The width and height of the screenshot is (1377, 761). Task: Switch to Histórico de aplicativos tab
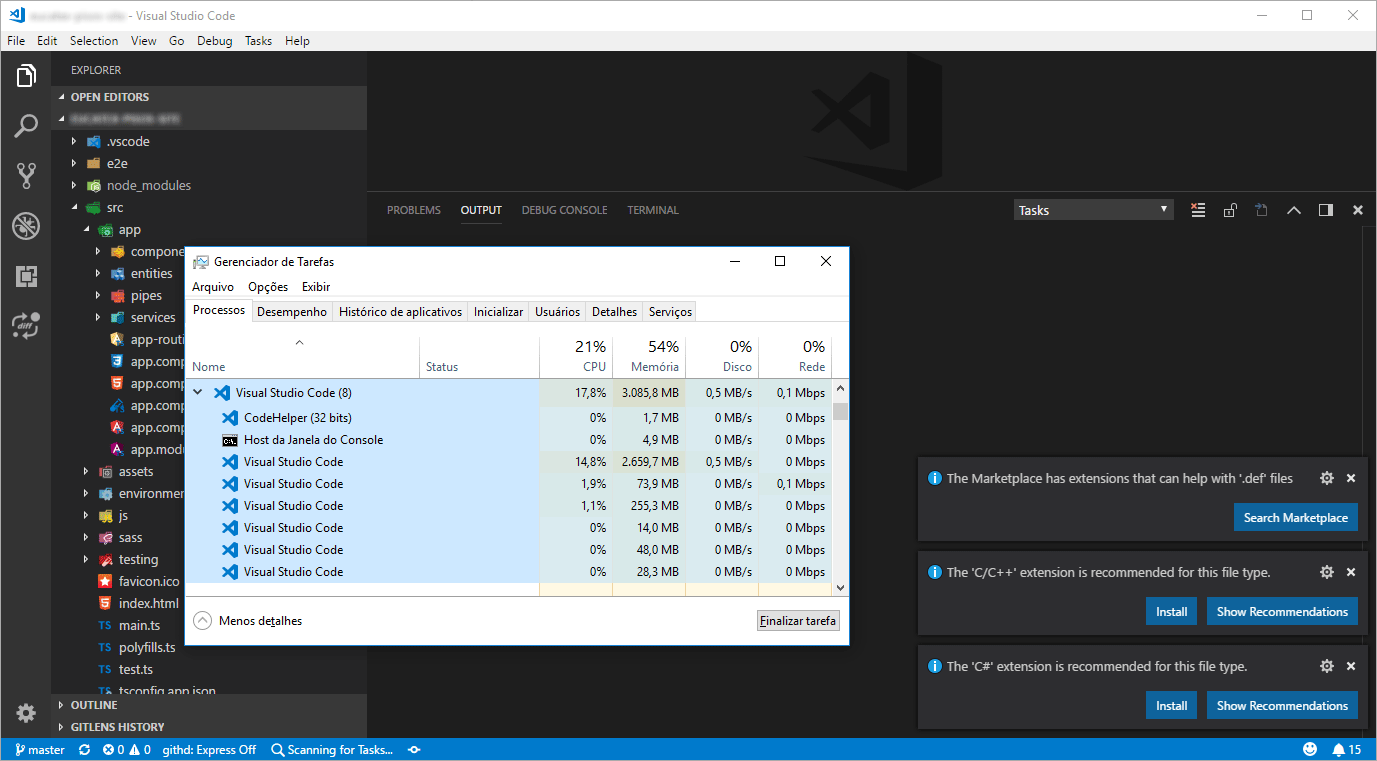[x=400, y=312]
